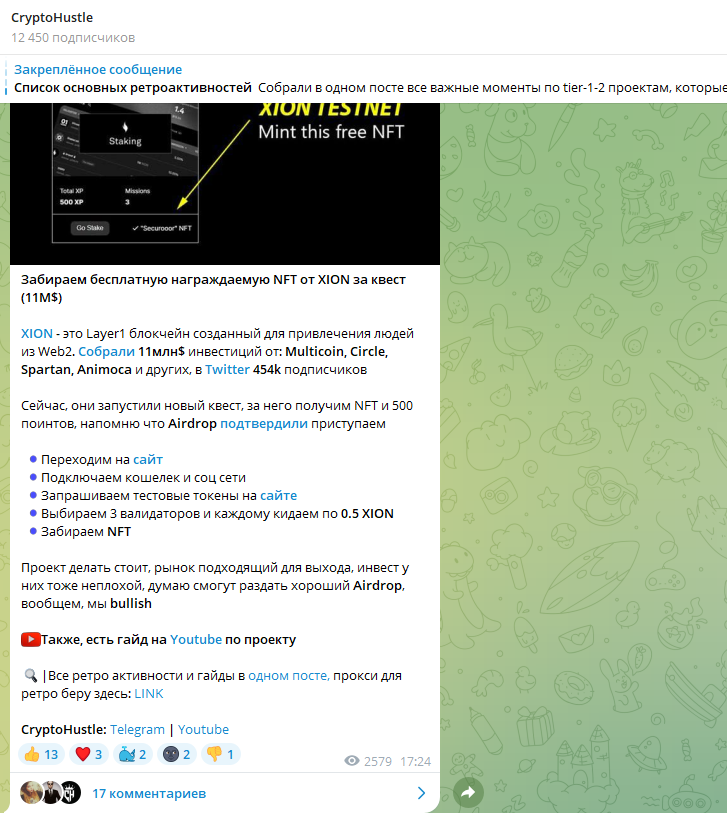
Task: Open the pinned message banner
Action: 364,78
